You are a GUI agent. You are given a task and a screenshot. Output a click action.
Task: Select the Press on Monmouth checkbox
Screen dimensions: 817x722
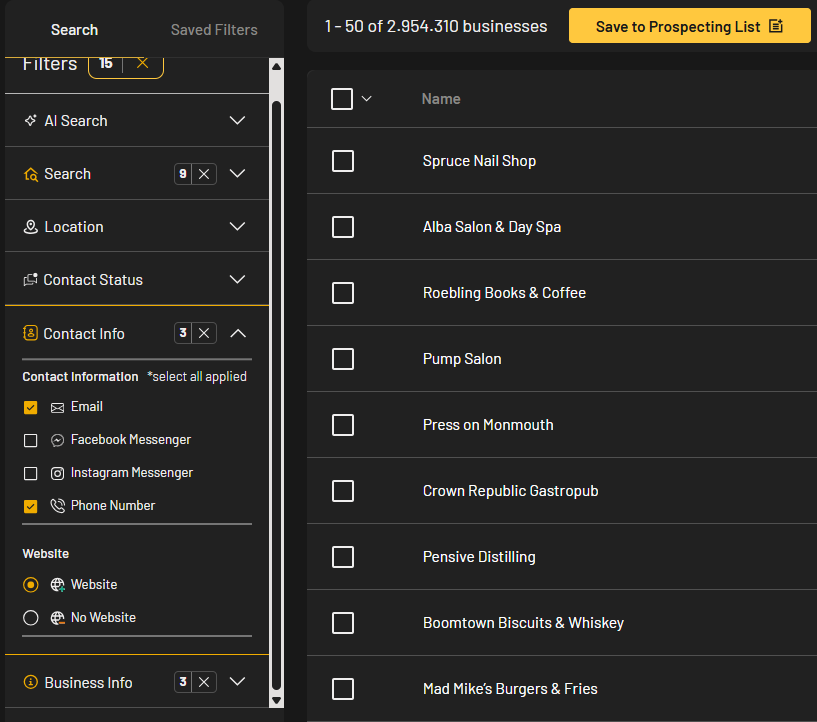pos(343,425)
